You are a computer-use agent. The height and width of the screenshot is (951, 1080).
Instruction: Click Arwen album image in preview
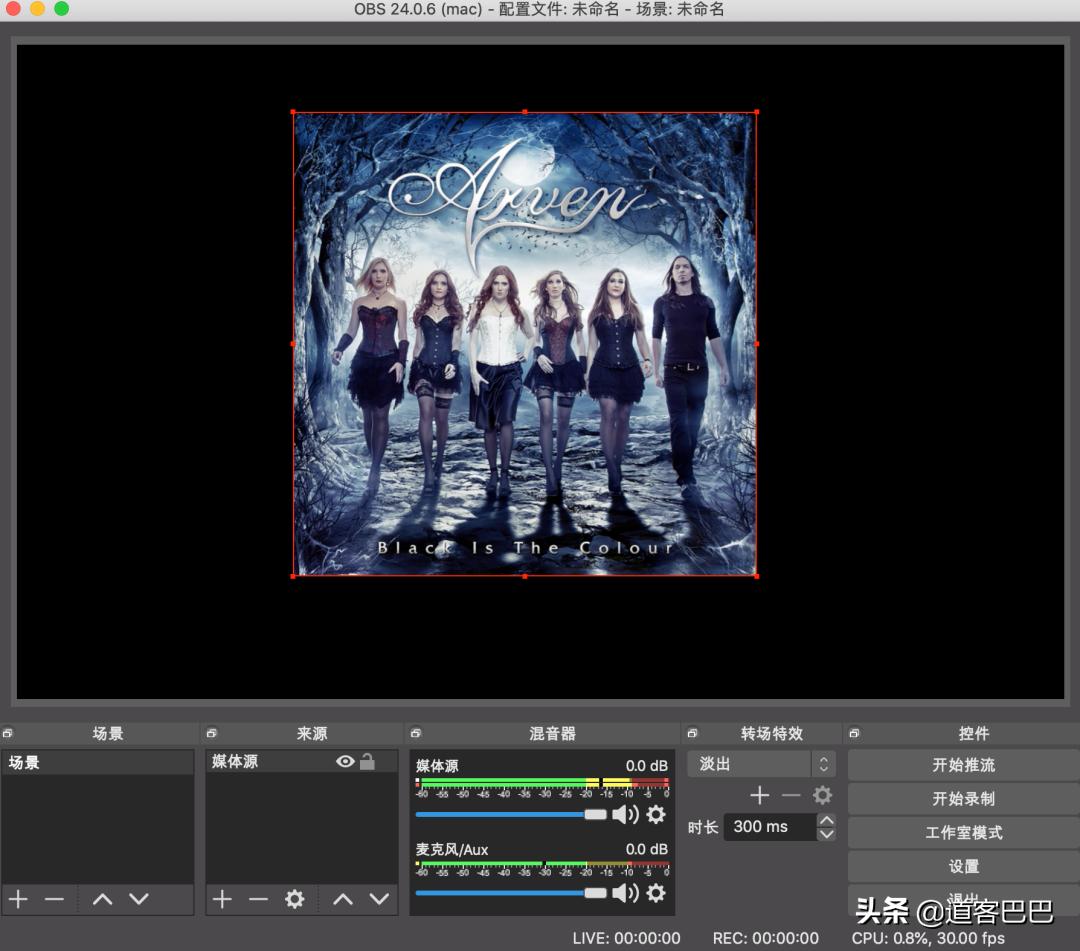525,344
